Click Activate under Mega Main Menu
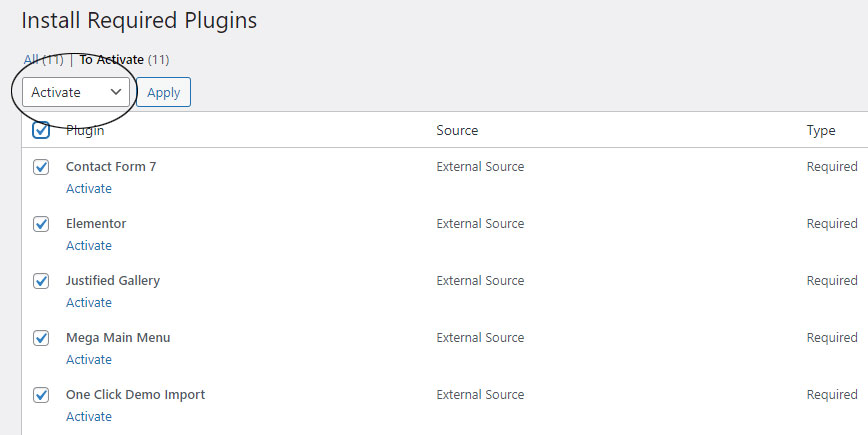The image size is (868, 435). point(89,359)
